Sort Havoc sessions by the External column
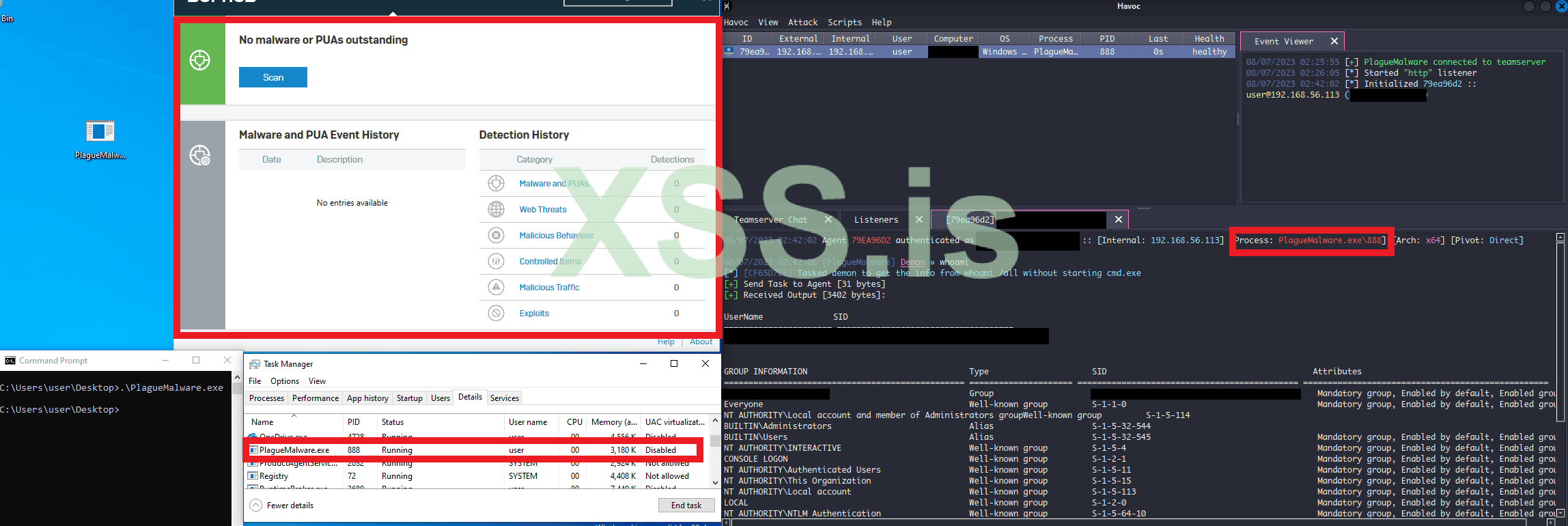The height and width of the screenshot is (526, 1568). pyautogui.click(x=798, y=39)
